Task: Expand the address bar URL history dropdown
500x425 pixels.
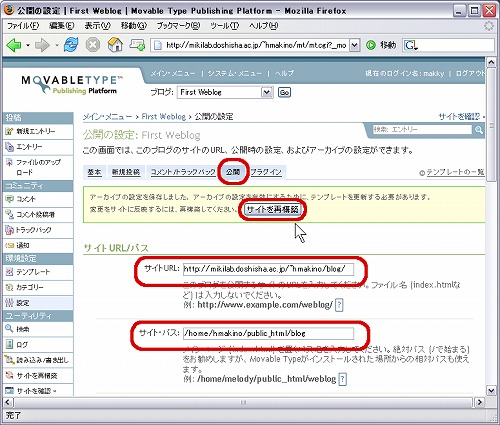Action: 354,45
